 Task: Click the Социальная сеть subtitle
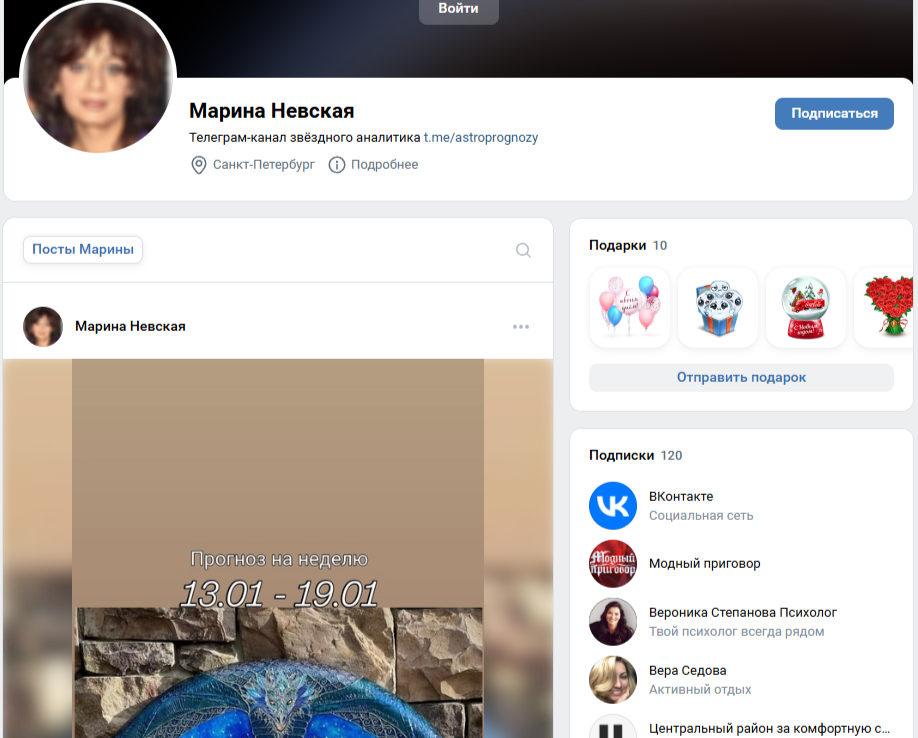point(701,516)
